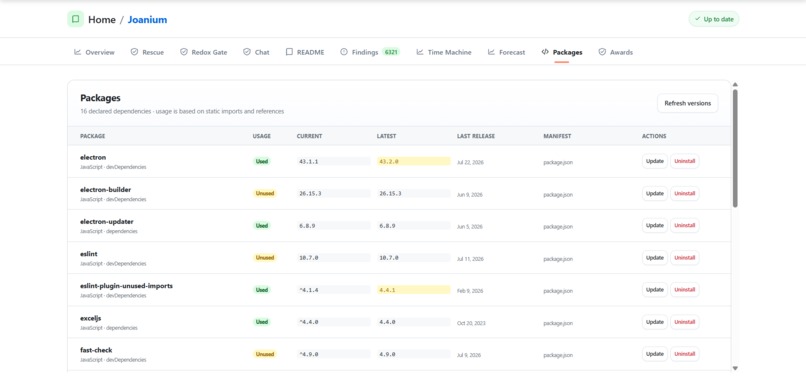Screen dimensions: 806x386
Task: Open the README tab
Action: point(305,52)
